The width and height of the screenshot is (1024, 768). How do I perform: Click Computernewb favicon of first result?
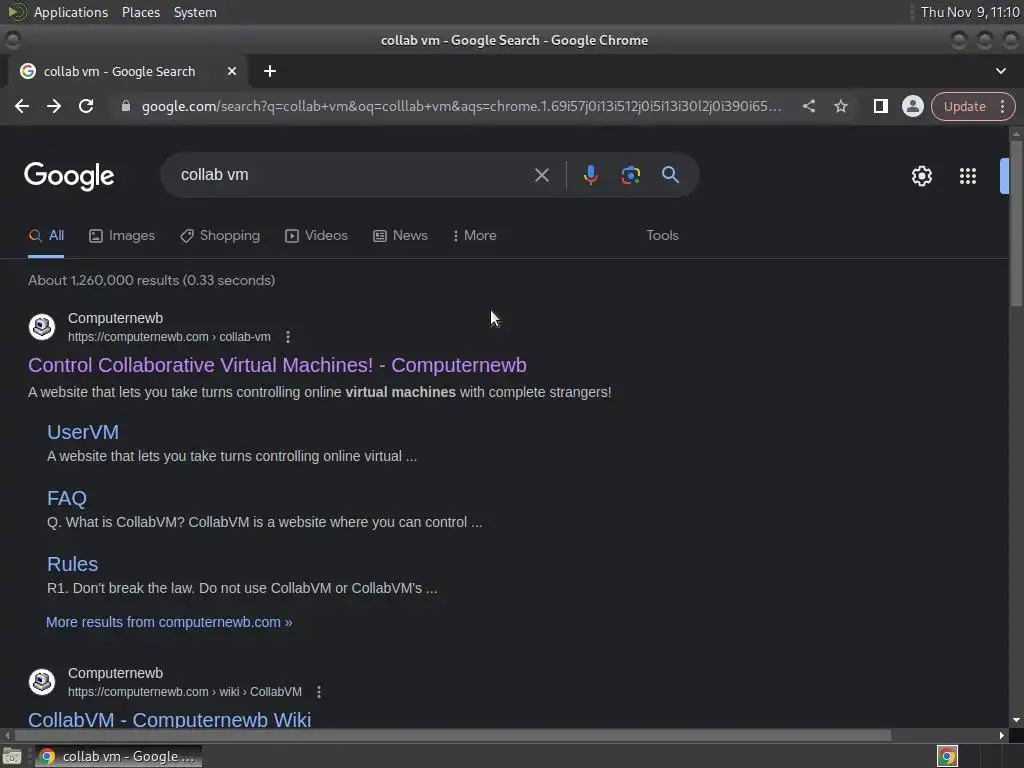42,327
